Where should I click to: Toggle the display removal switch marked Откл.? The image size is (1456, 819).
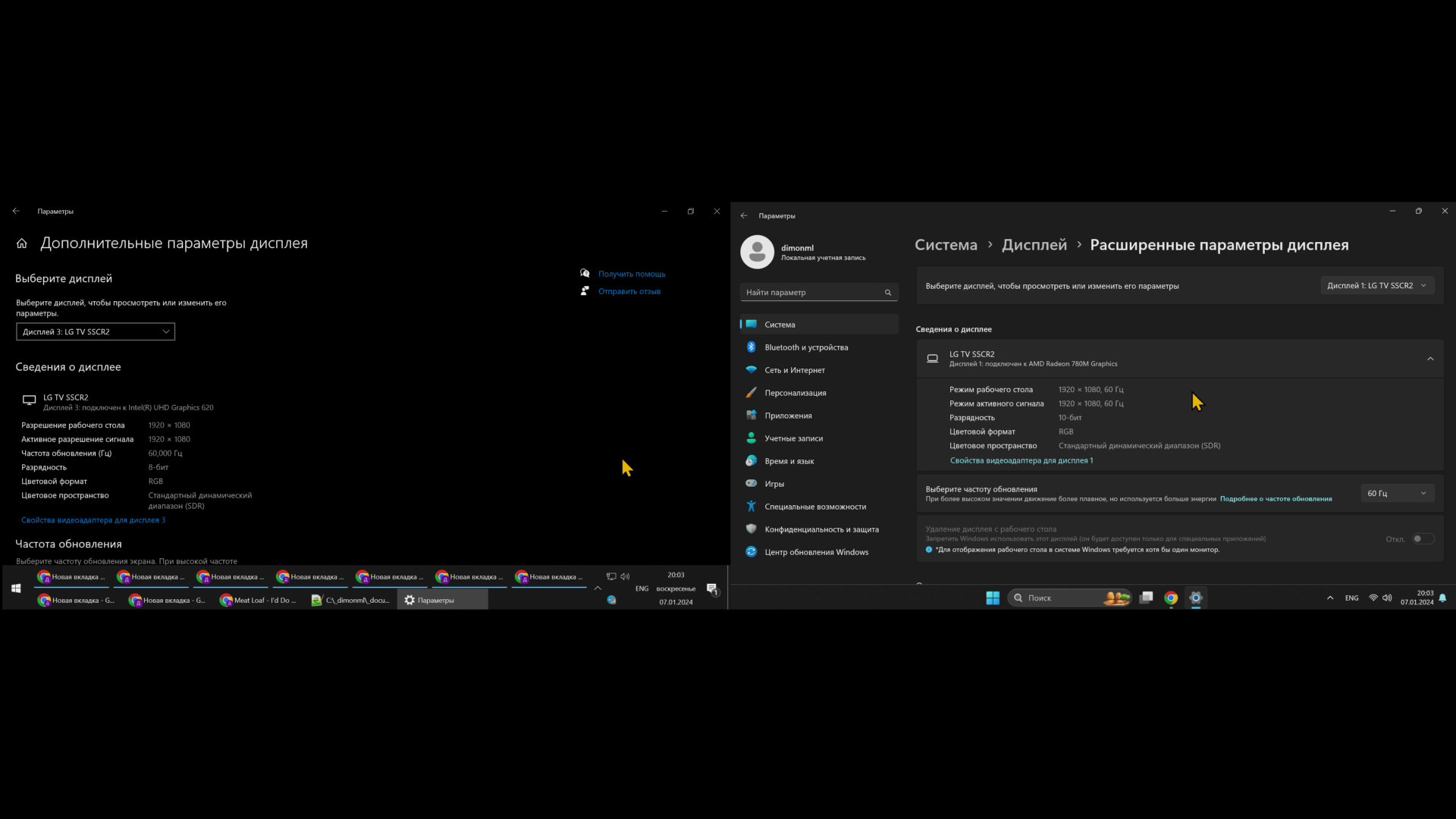1423,539
